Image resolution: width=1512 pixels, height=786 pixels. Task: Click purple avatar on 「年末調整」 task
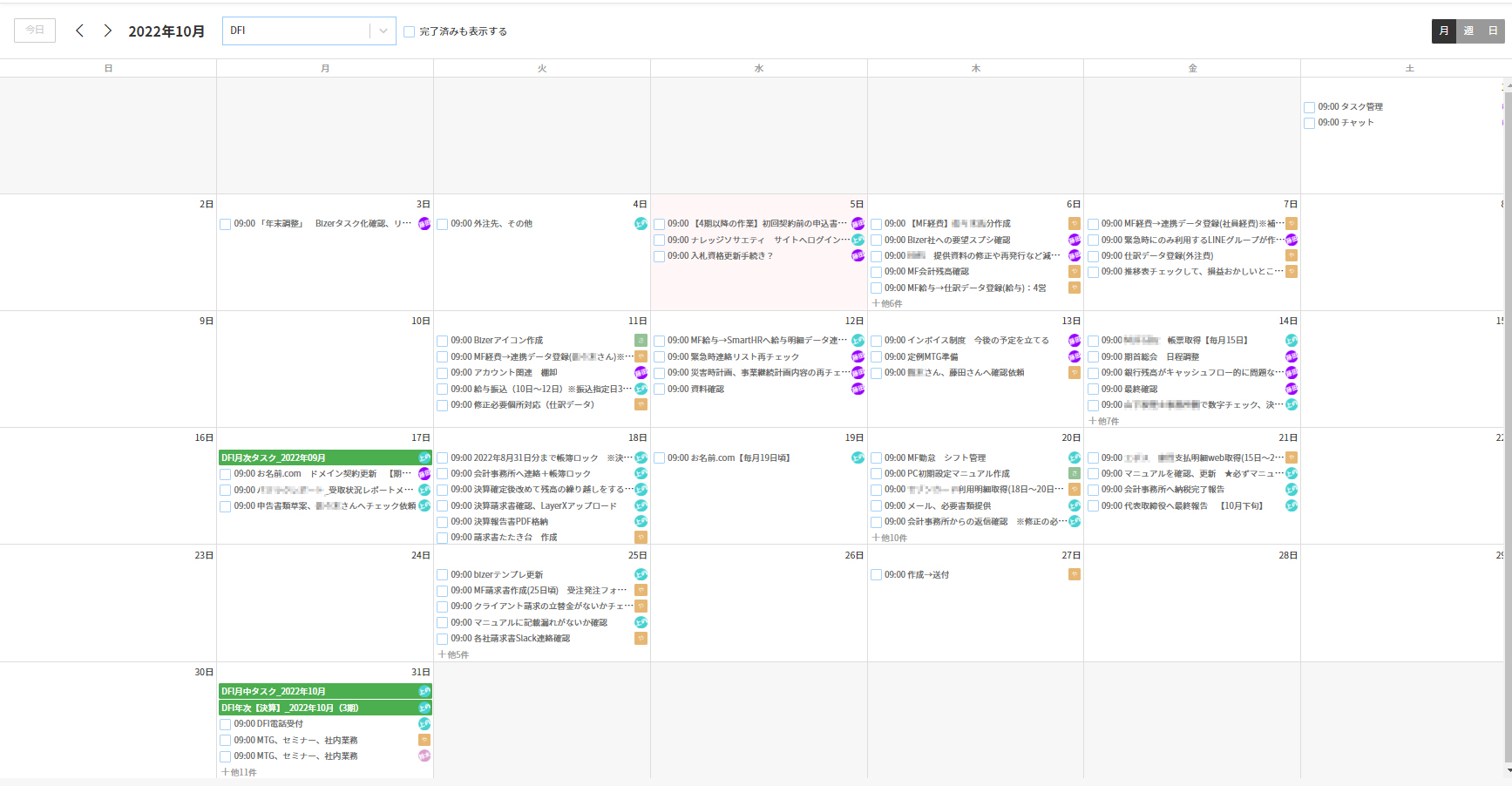click(x=424, y=224)
